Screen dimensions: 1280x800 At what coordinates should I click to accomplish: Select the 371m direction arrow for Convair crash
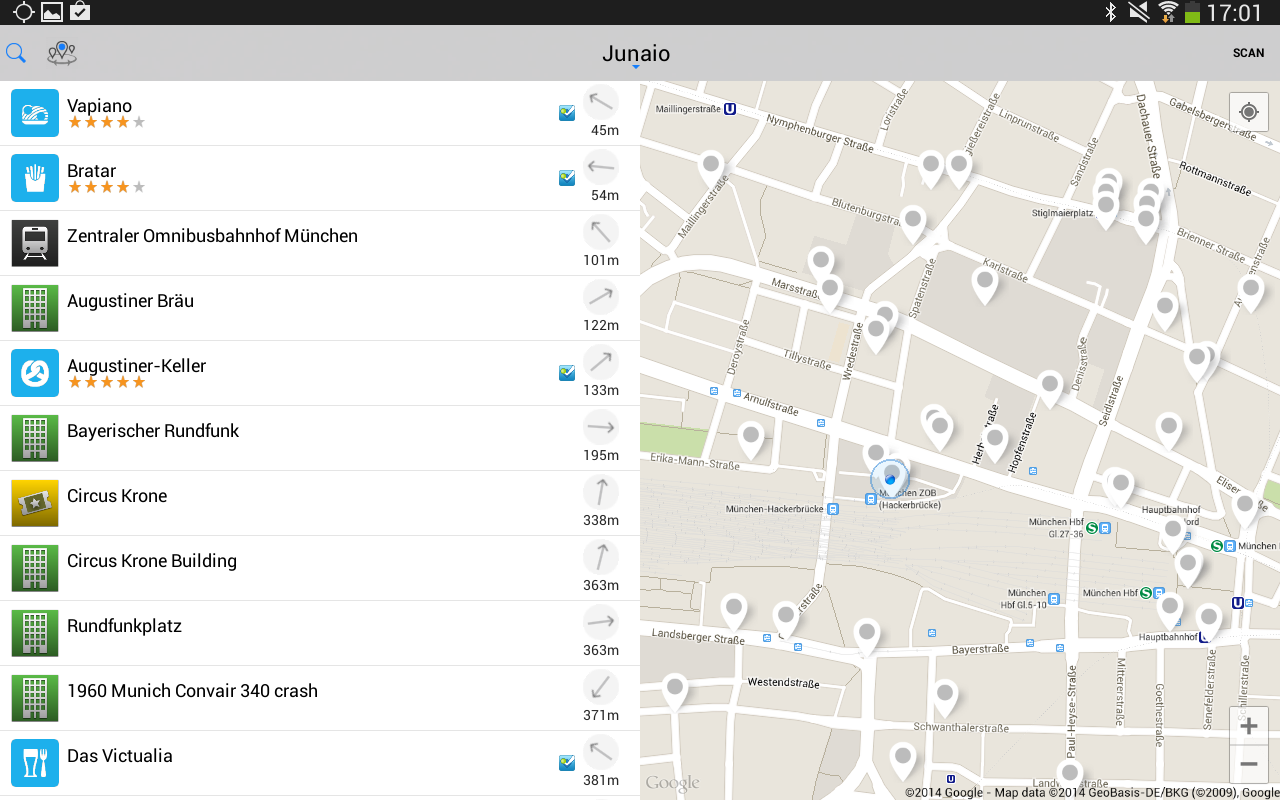601,687
